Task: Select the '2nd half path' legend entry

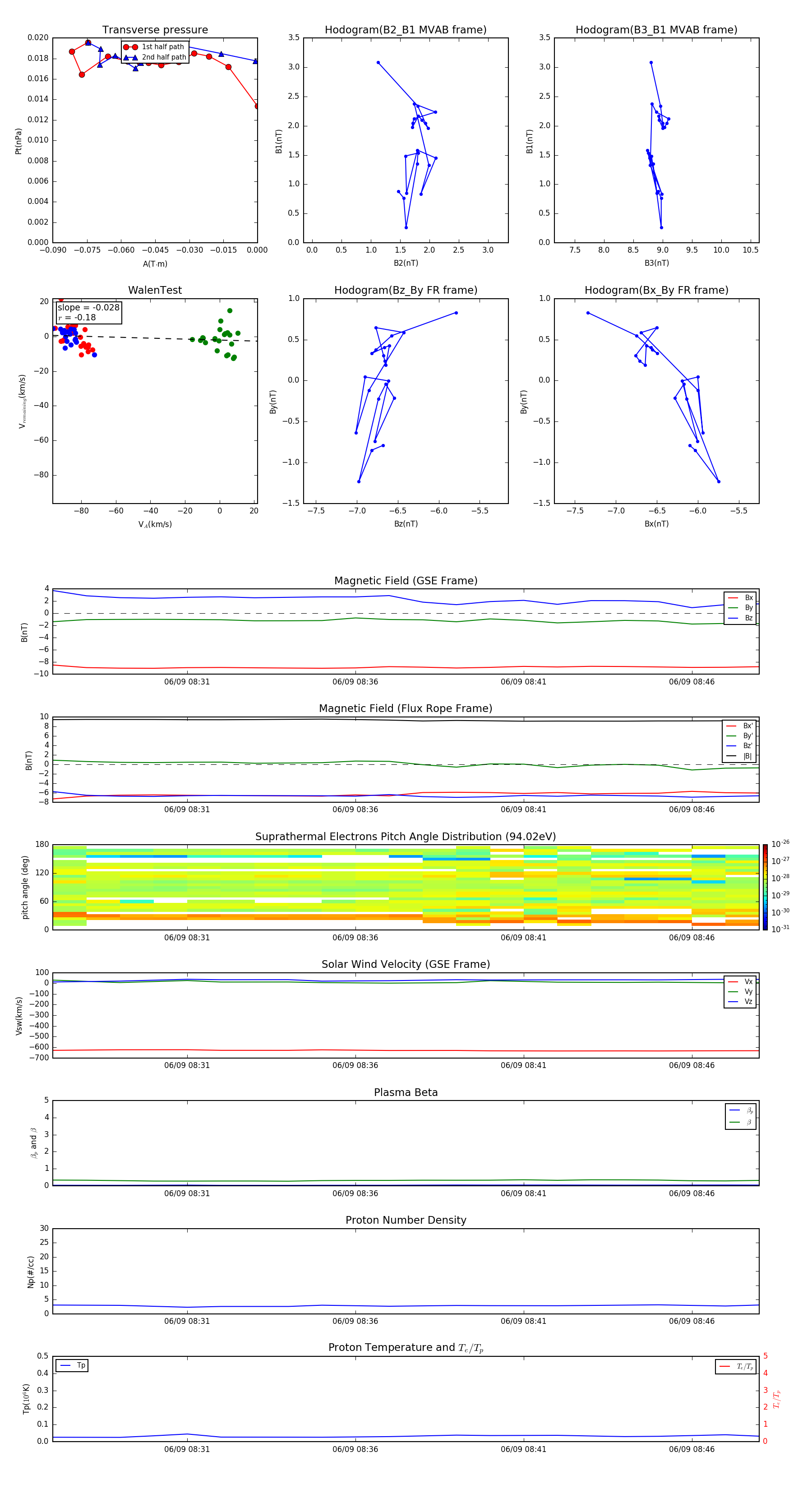Action: click(155, 57)
